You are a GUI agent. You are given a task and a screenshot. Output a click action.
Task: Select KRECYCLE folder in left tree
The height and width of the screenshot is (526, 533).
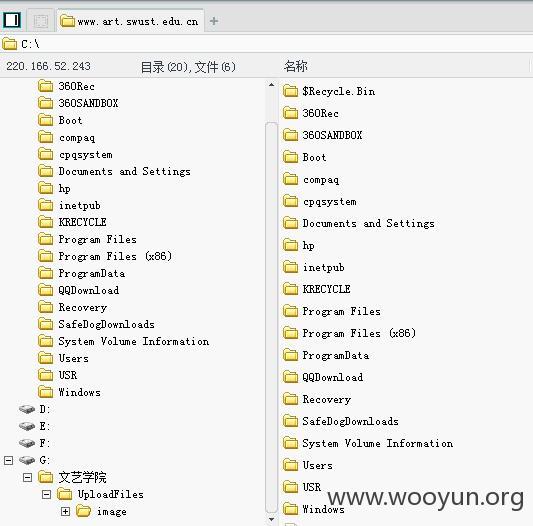pos(72,222)
